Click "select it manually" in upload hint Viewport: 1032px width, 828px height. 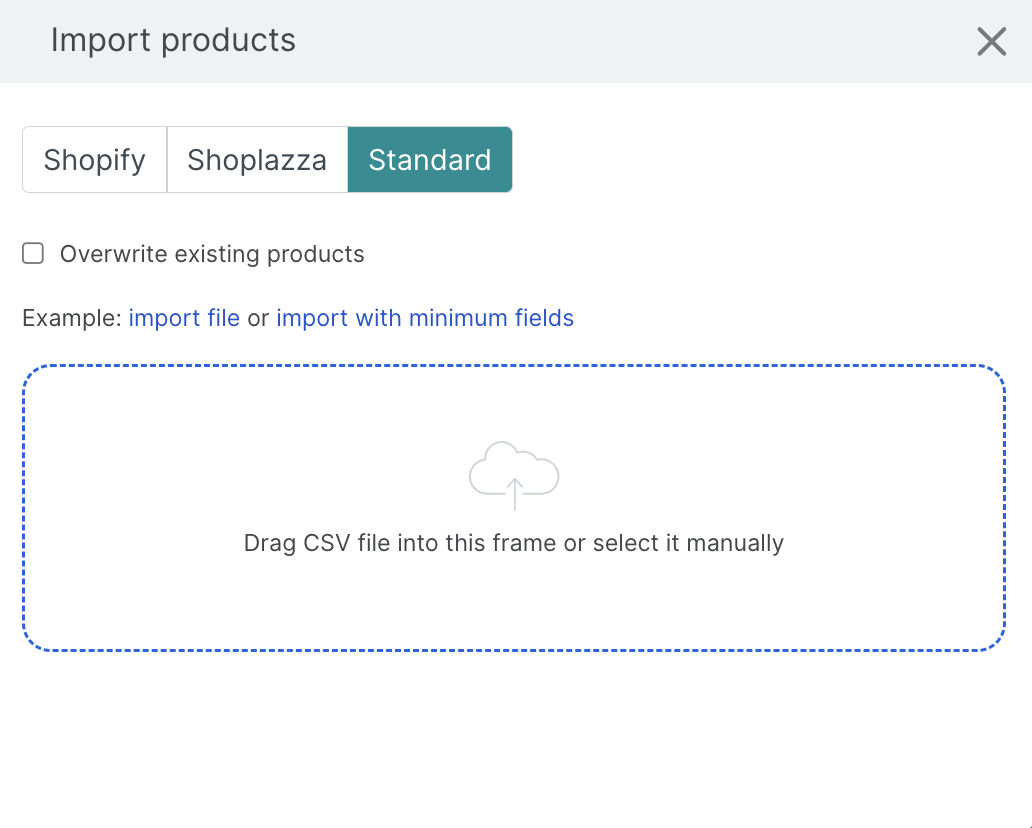[688, 544]
